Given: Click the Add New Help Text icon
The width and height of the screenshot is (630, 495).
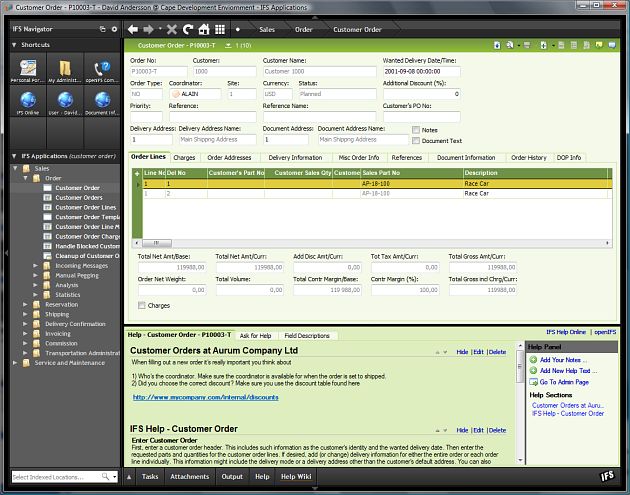Looking at the screenshot, I should tap(533, 370).
